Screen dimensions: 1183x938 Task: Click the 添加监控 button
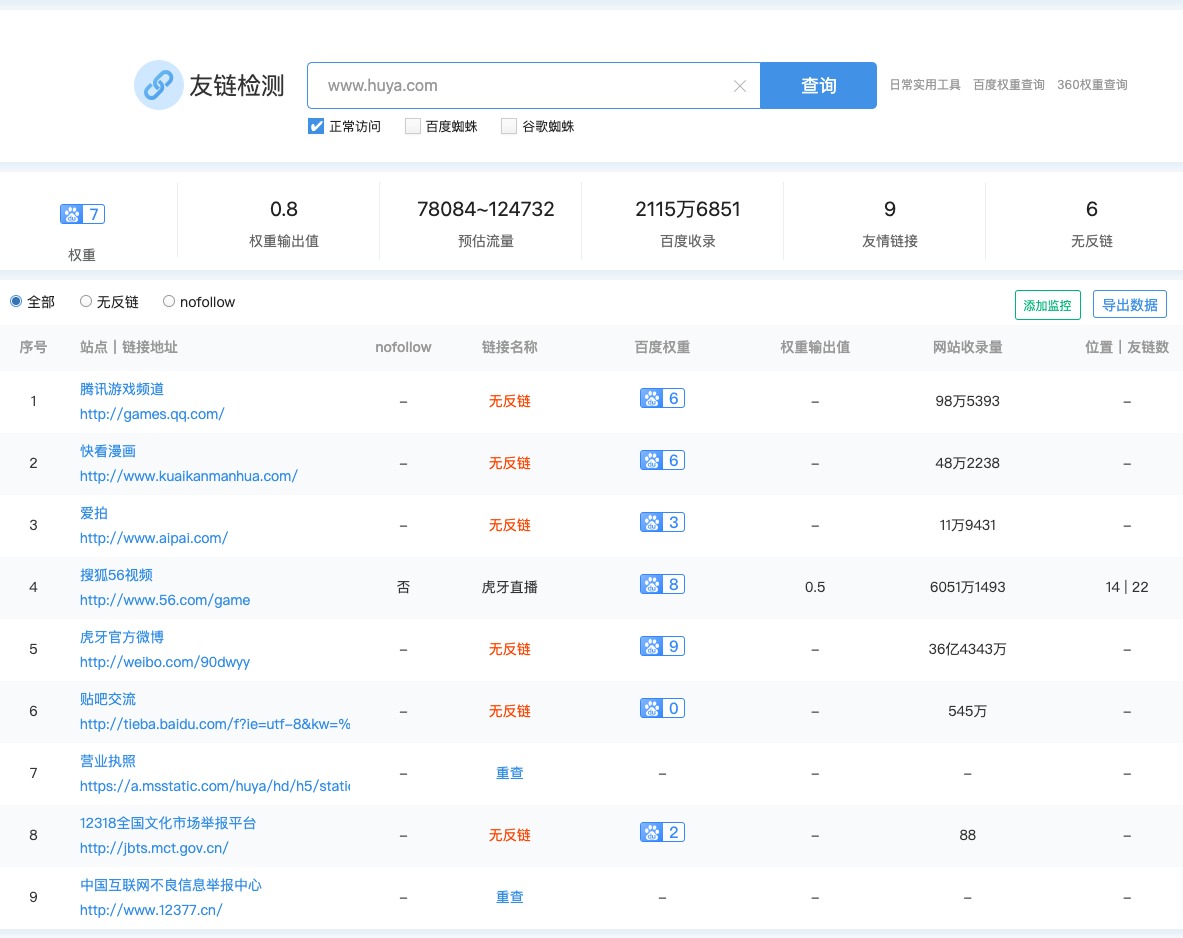click(1047, 304)
